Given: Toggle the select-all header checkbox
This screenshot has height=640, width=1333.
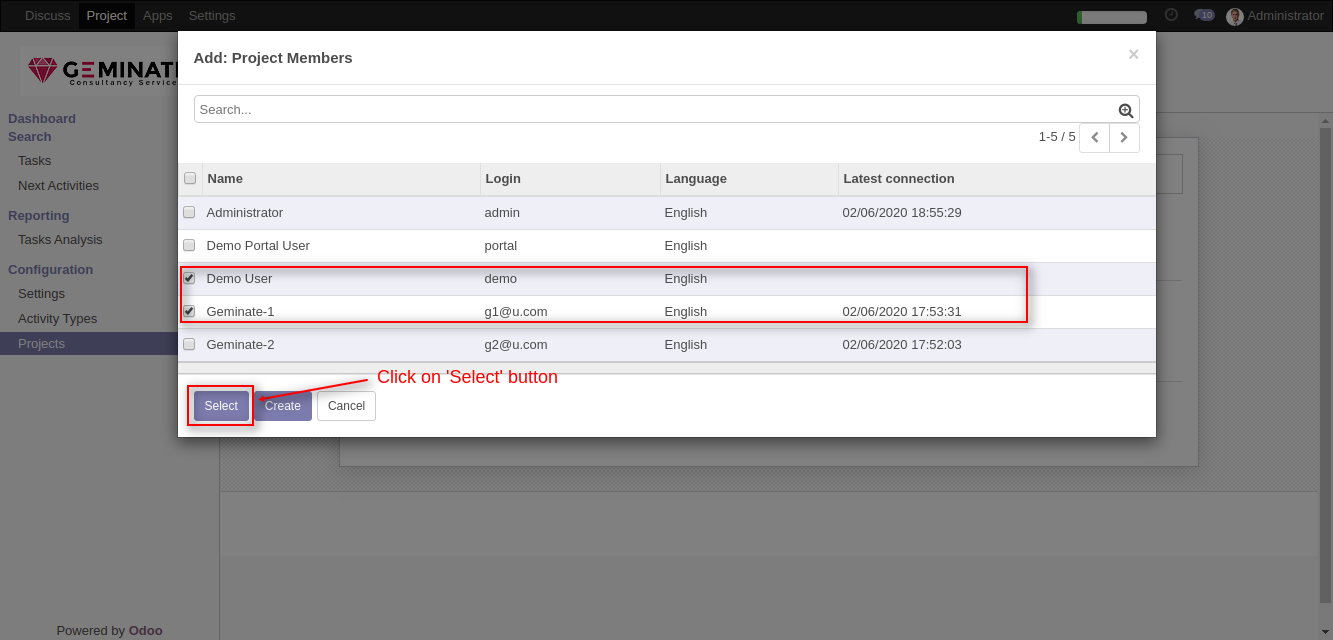Looking at the screenshot, I should (190, 179).
